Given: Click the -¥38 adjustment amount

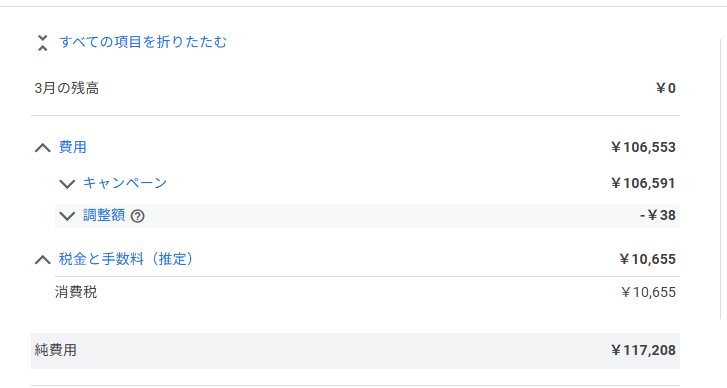Looking at the screenshot, I should pyautogui.click(x=658, y=216).
